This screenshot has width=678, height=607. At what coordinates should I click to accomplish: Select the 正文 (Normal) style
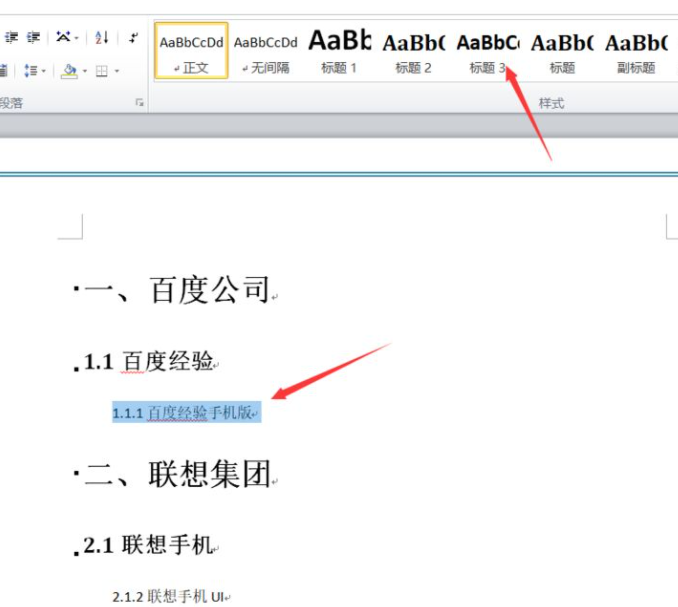click(191, 51)
